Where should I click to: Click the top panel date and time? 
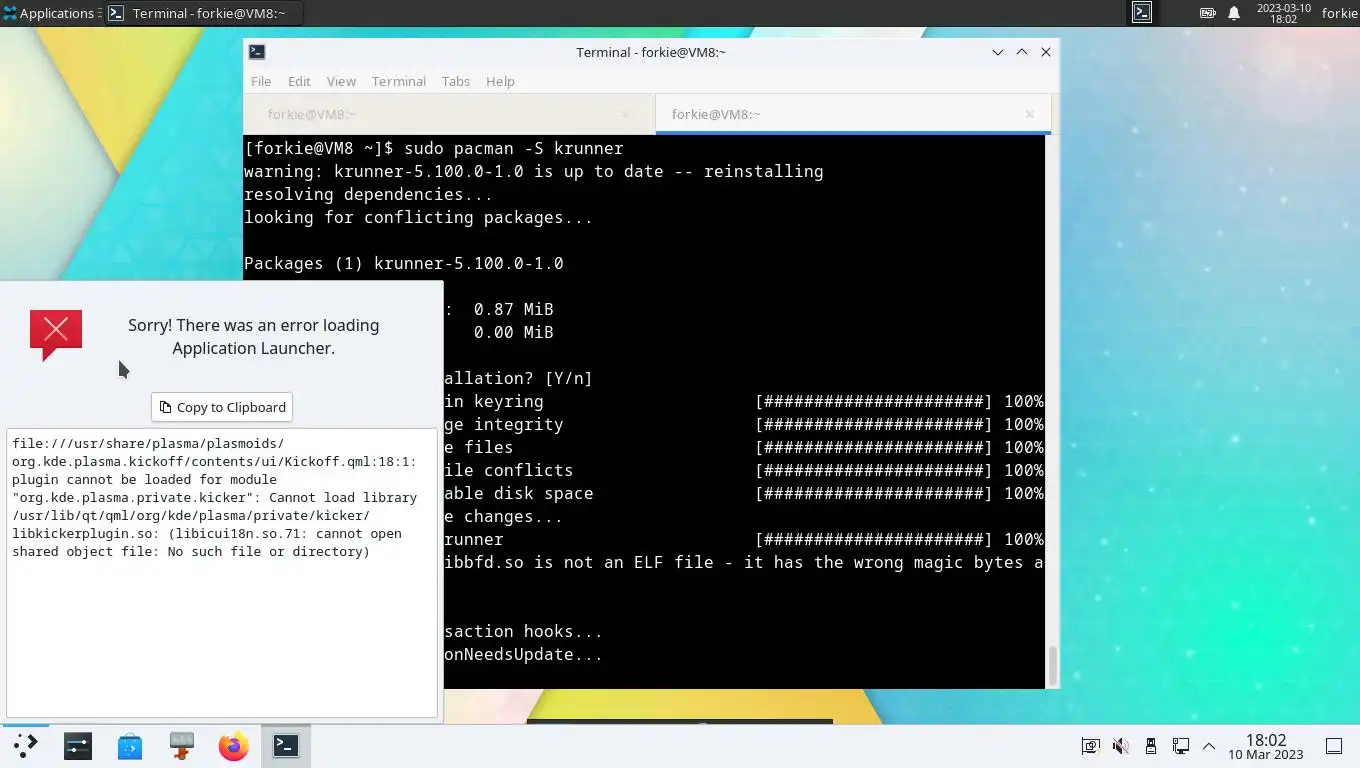tap(1283, 13)
